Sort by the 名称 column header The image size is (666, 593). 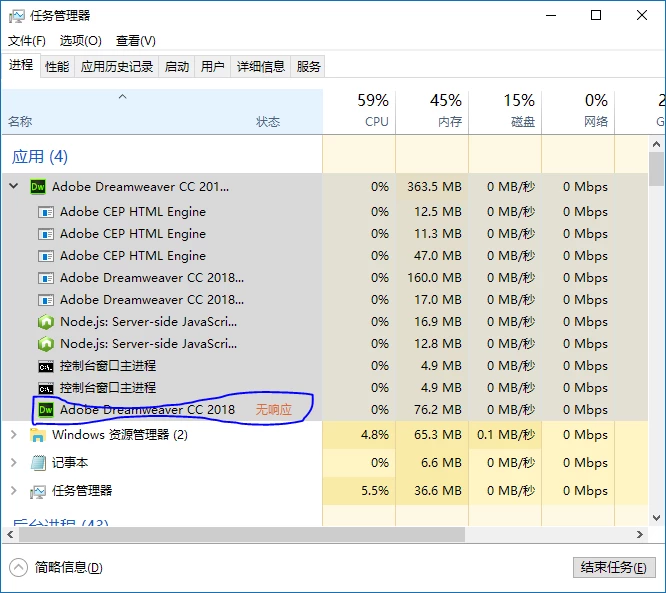[x=20, y=121]
